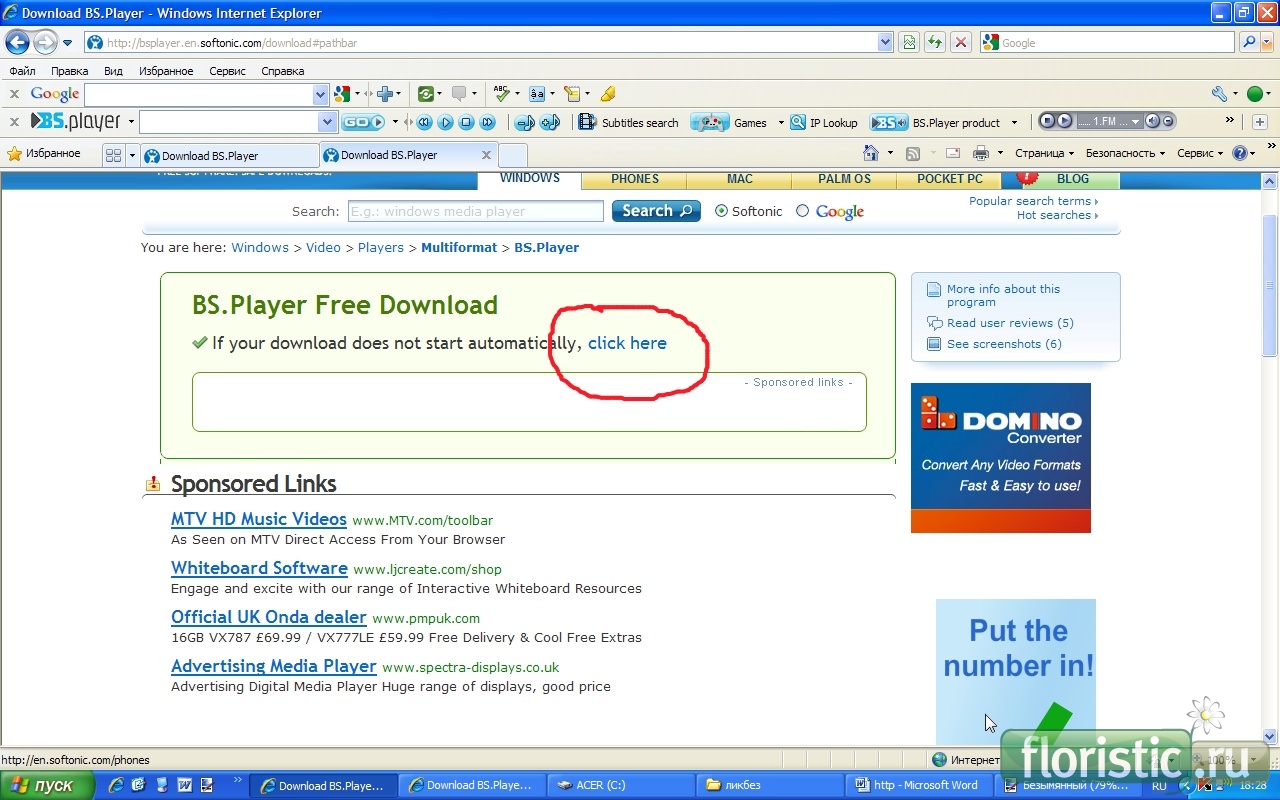The height and width of the screenshot is (800, 1280).
Task: Click the green Sidewiki icon in Google toolbar
Action: point(426,94)
